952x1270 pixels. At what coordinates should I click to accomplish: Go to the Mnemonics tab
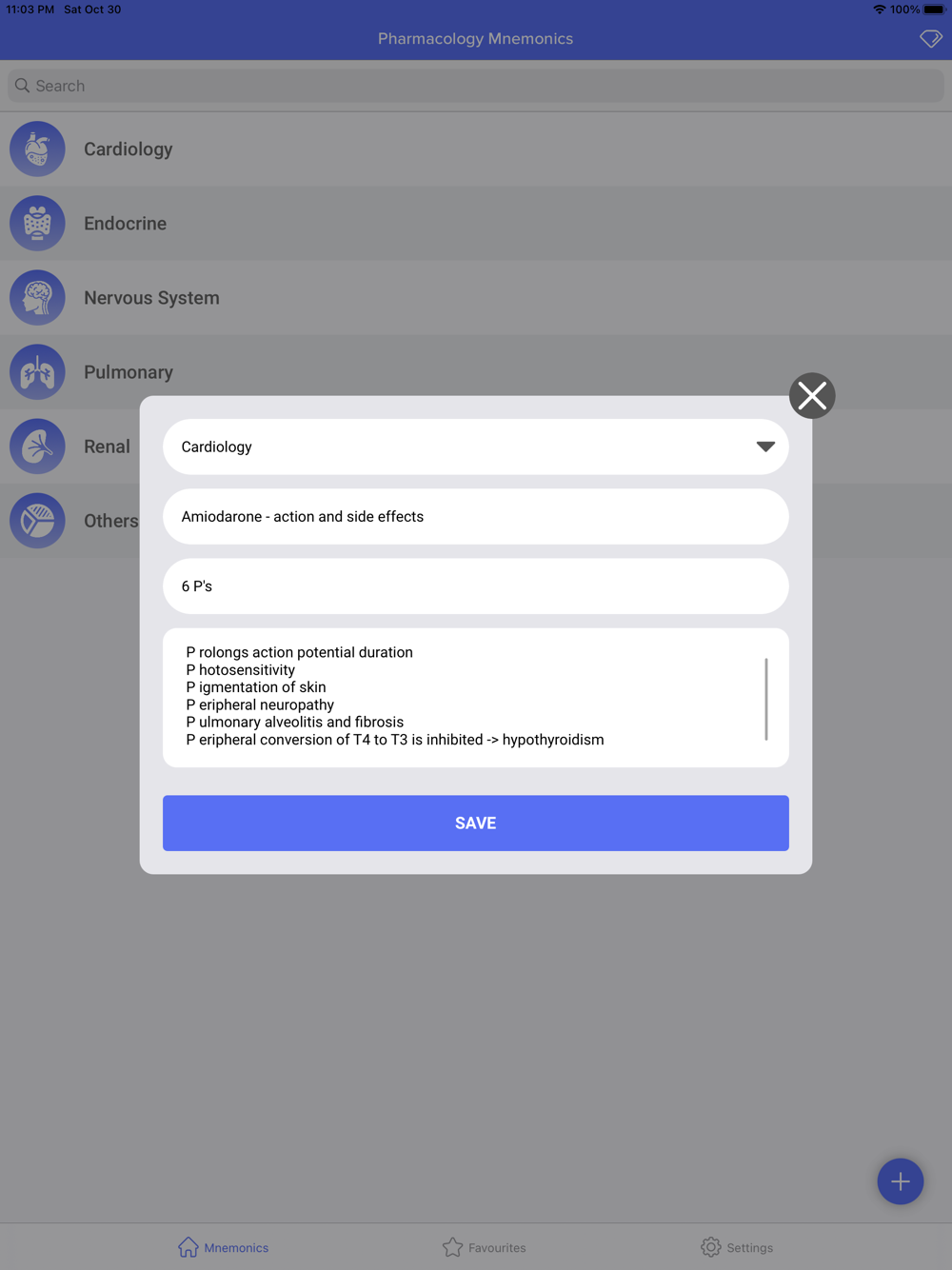224,1247
